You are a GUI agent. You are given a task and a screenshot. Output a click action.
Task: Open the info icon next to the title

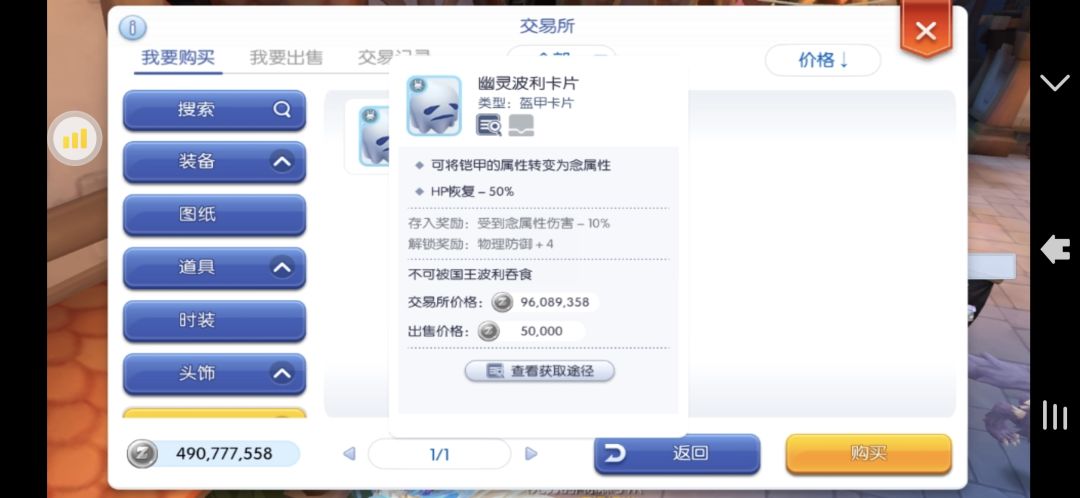tap(133, 28)
